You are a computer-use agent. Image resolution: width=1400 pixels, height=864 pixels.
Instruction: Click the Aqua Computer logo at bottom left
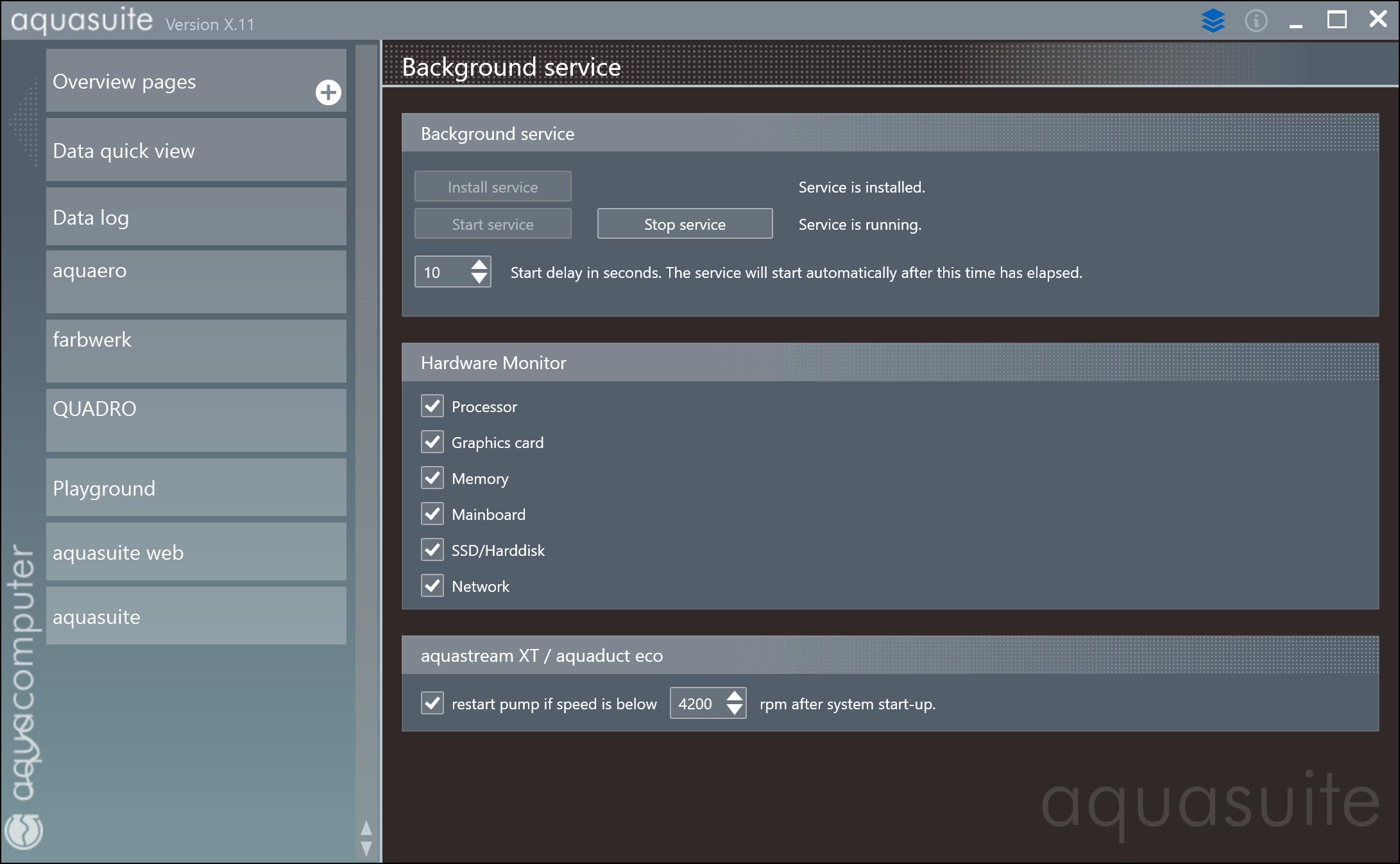pos(24,830)
